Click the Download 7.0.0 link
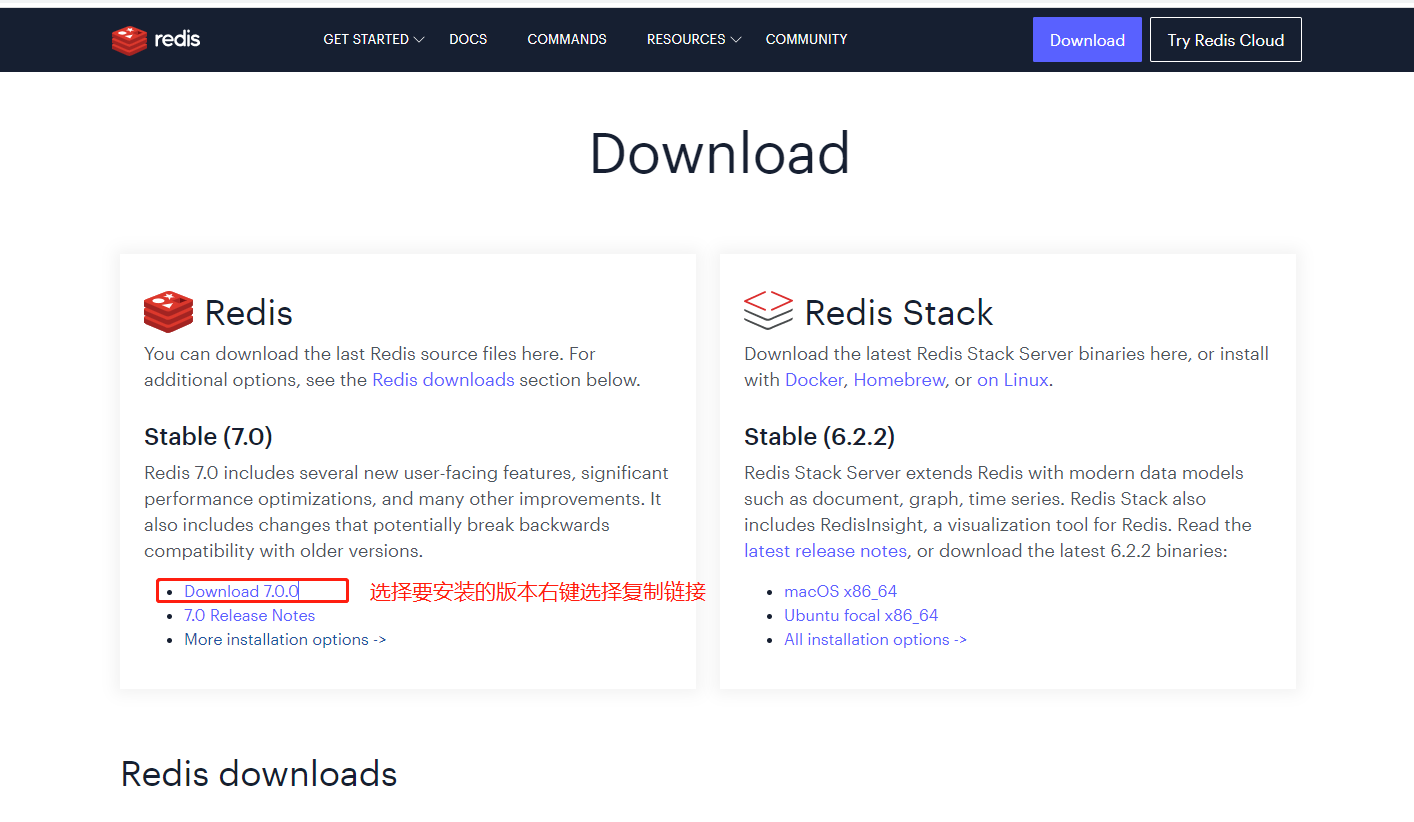This screenshot has width=1414, height=822. [241, 592]
